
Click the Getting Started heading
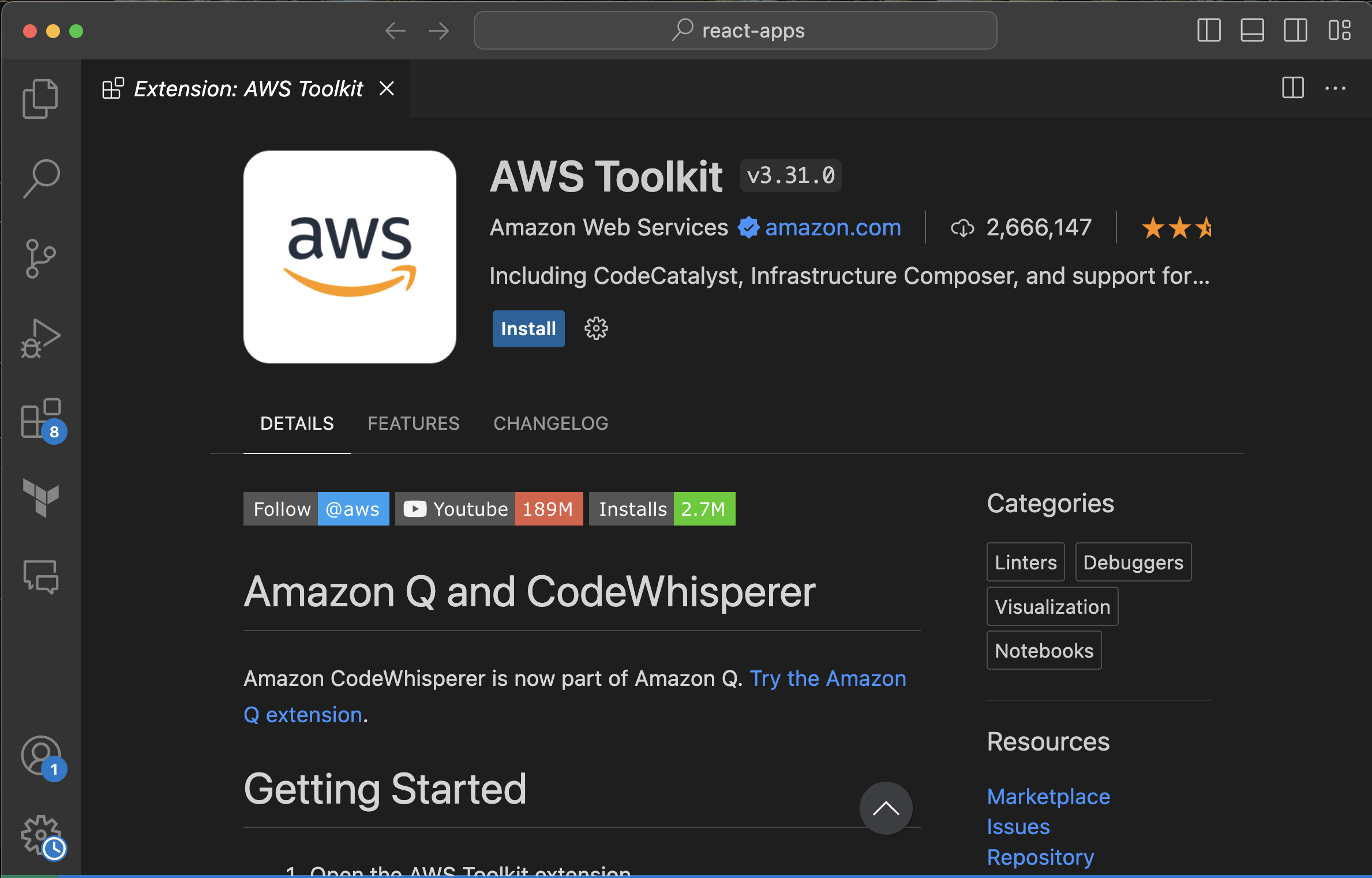pyautogui.click(x=385, y=789)
